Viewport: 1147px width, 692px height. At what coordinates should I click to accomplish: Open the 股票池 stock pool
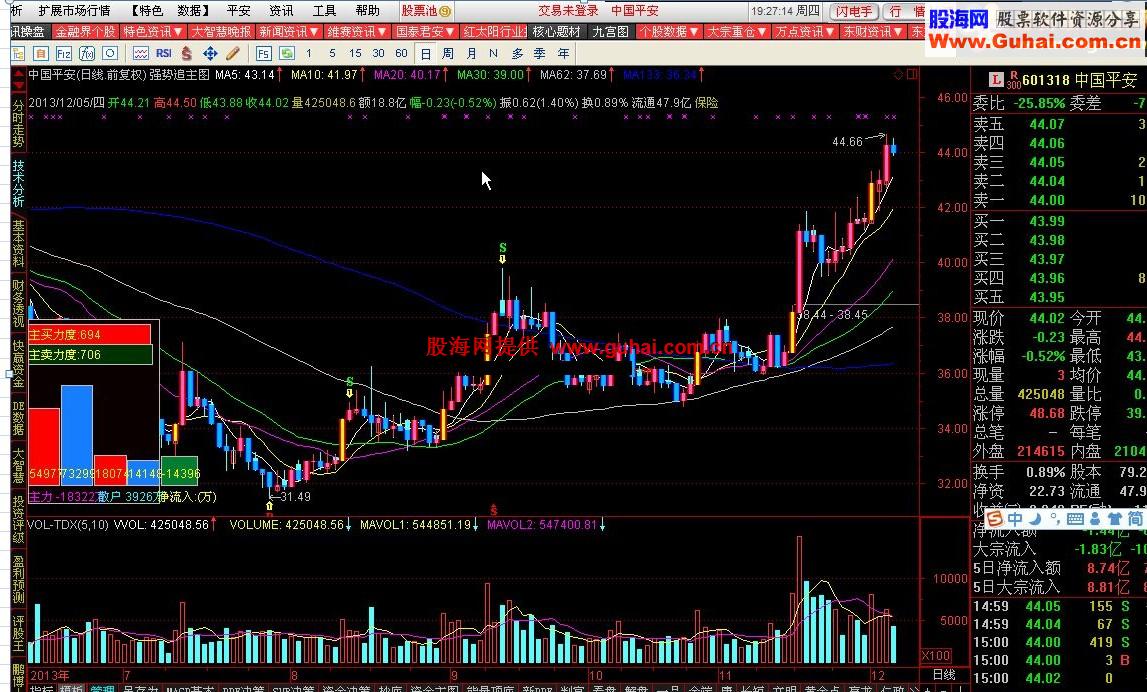click(x=419, y=11)
